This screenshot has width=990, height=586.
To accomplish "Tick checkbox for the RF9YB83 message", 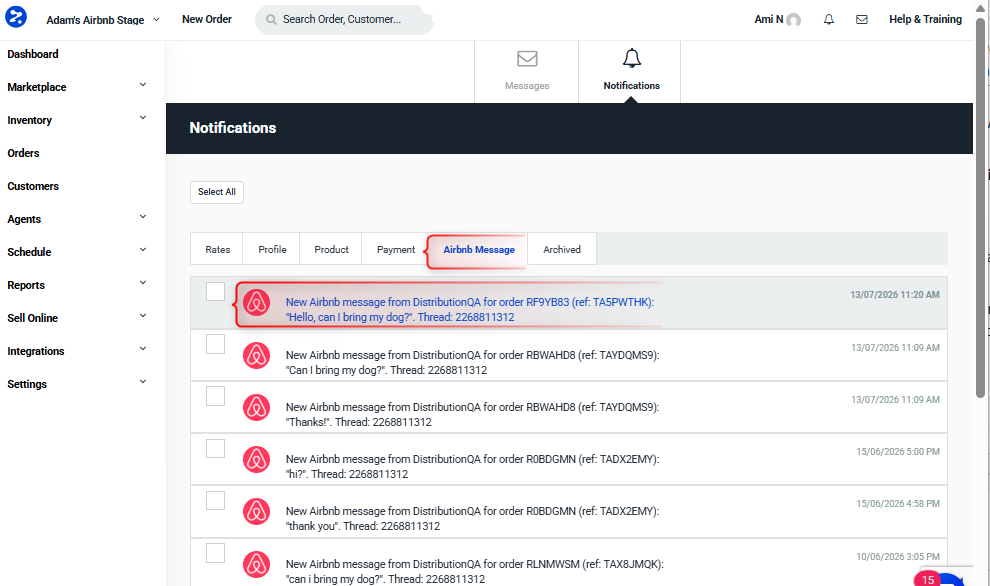I will (x=215, y=291).
